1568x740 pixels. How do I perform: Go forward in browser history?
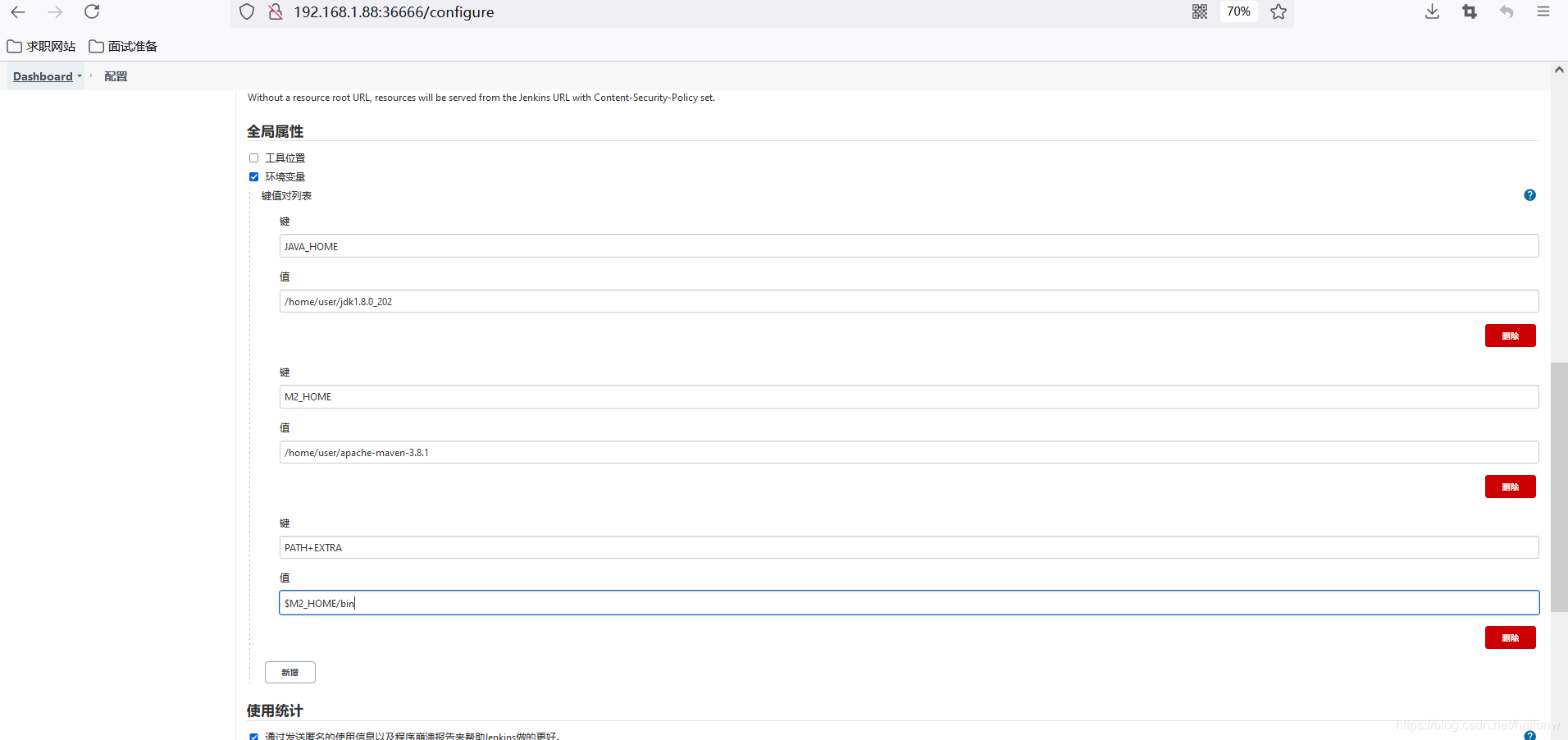55,11
